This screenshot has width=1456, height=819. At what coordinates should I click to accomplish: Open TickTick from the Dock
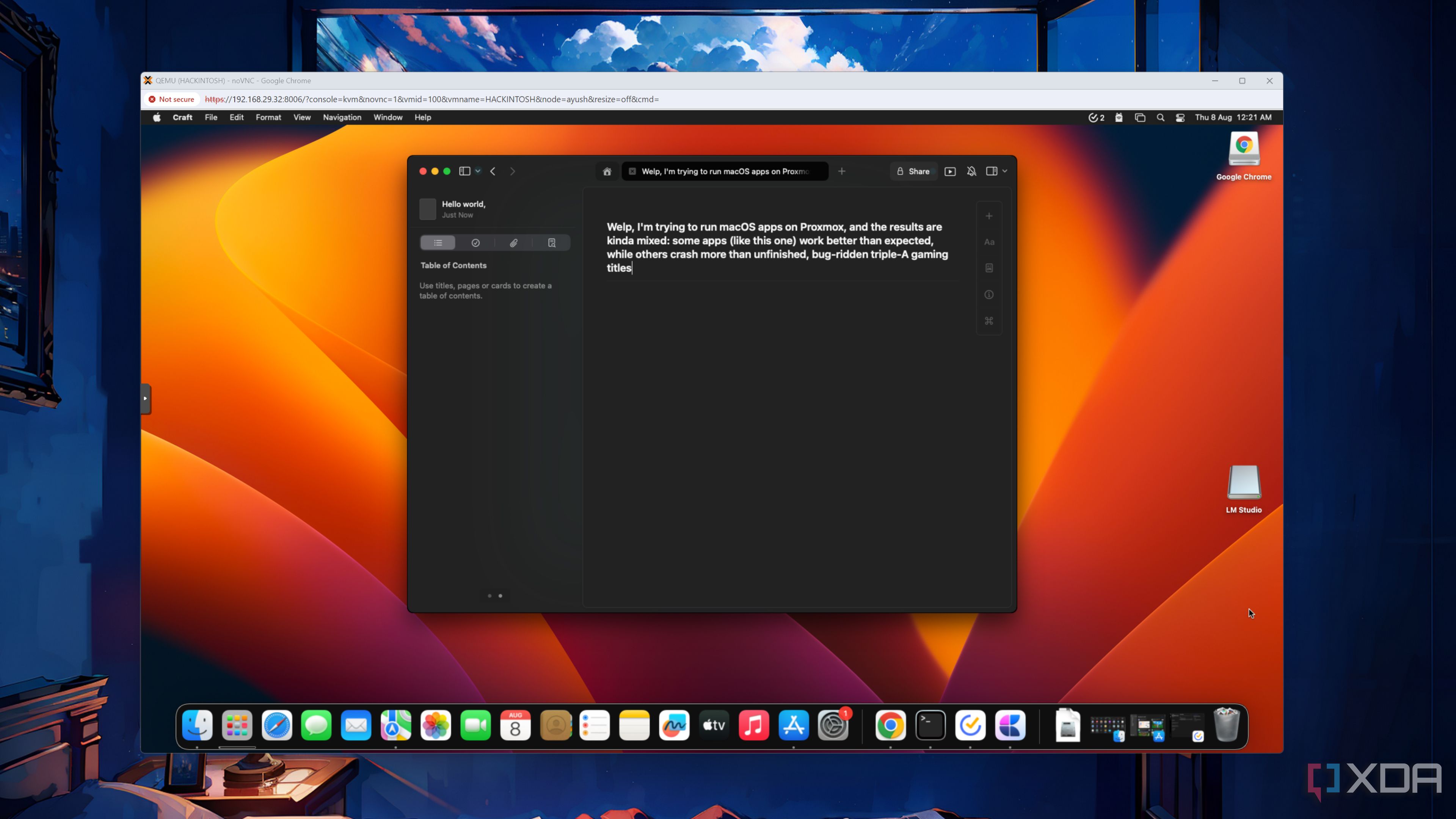click(971, 725)
